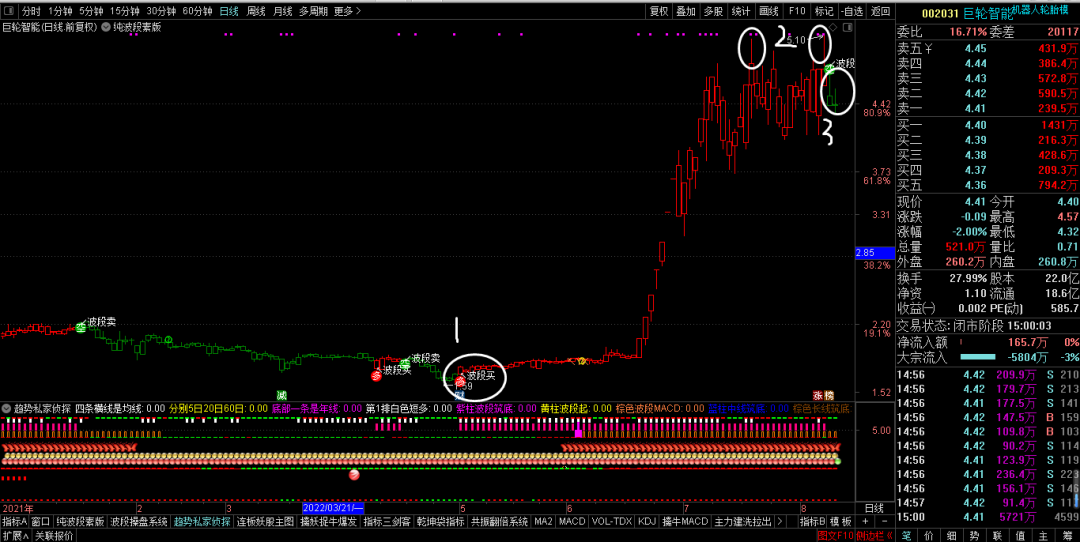This screenshot has height=542, width=1080.
Task: Open indicator menu arrow beside 纯波段素版
Action: coord(105,28)
